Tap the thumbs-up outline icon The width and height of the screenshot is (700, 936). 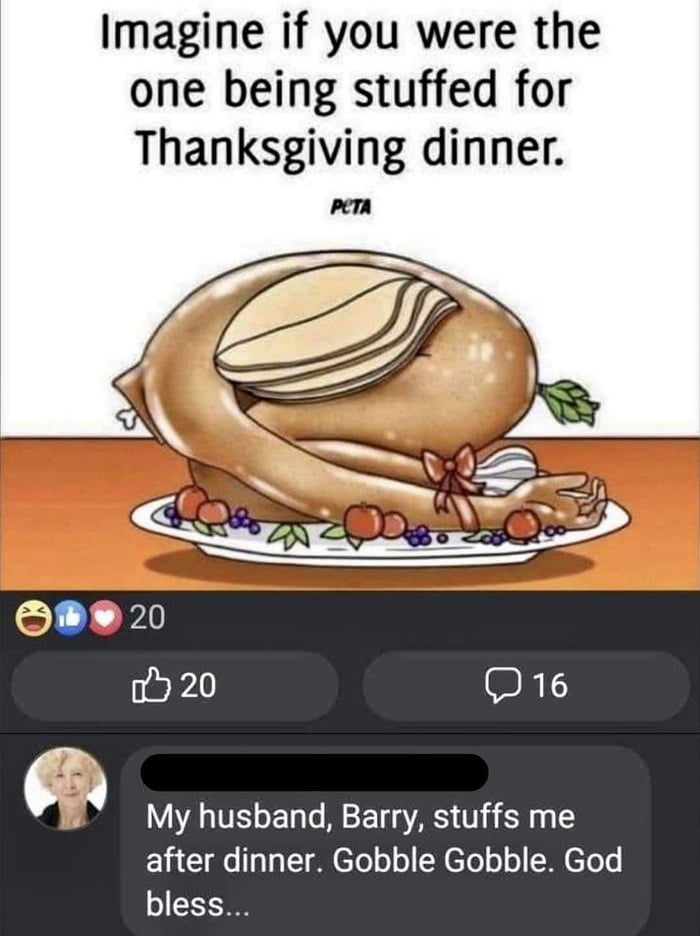[x=146, y=686]
